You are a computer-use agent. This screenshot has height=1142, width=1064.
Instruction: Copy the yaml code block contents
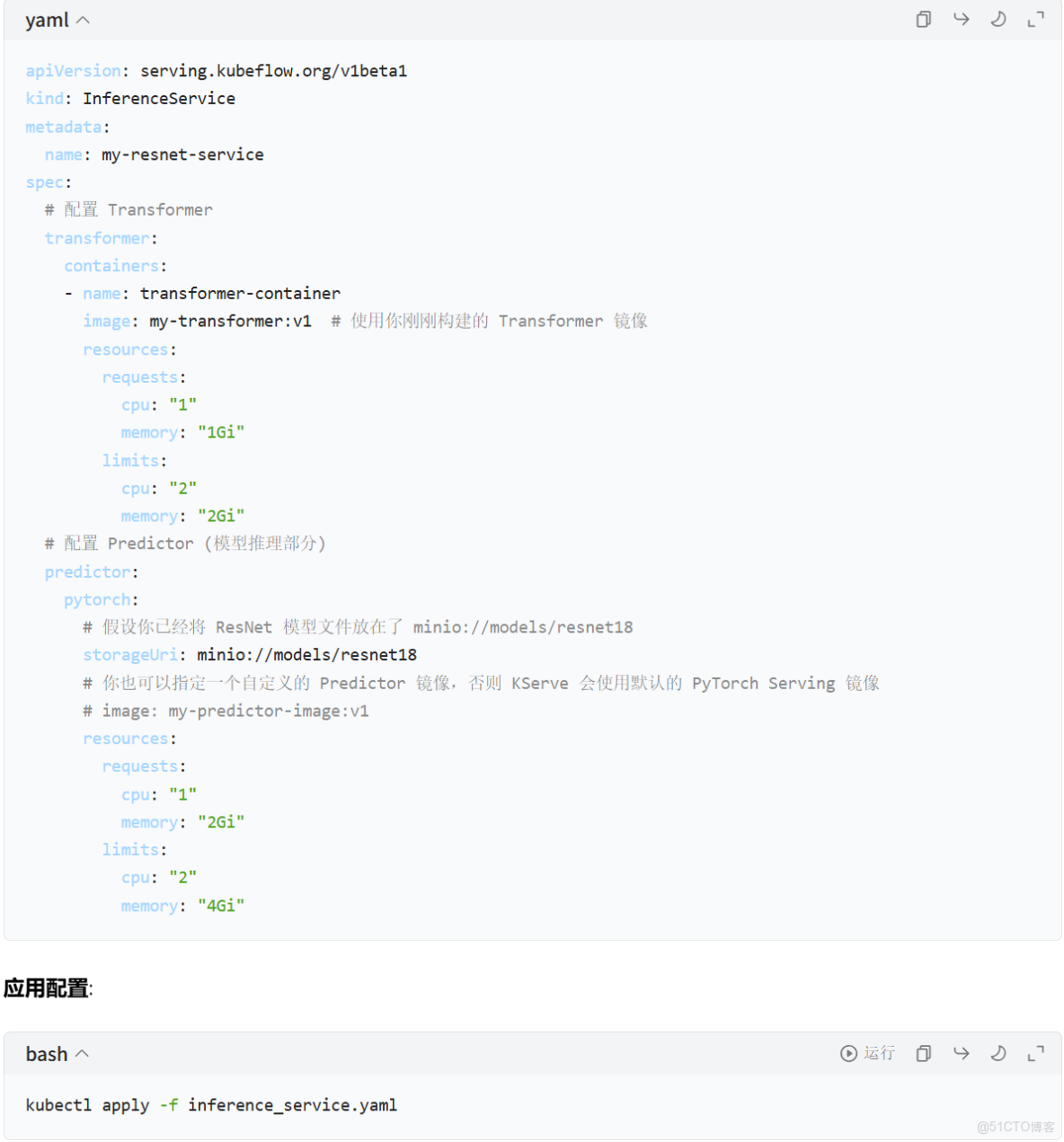point(923,19)
